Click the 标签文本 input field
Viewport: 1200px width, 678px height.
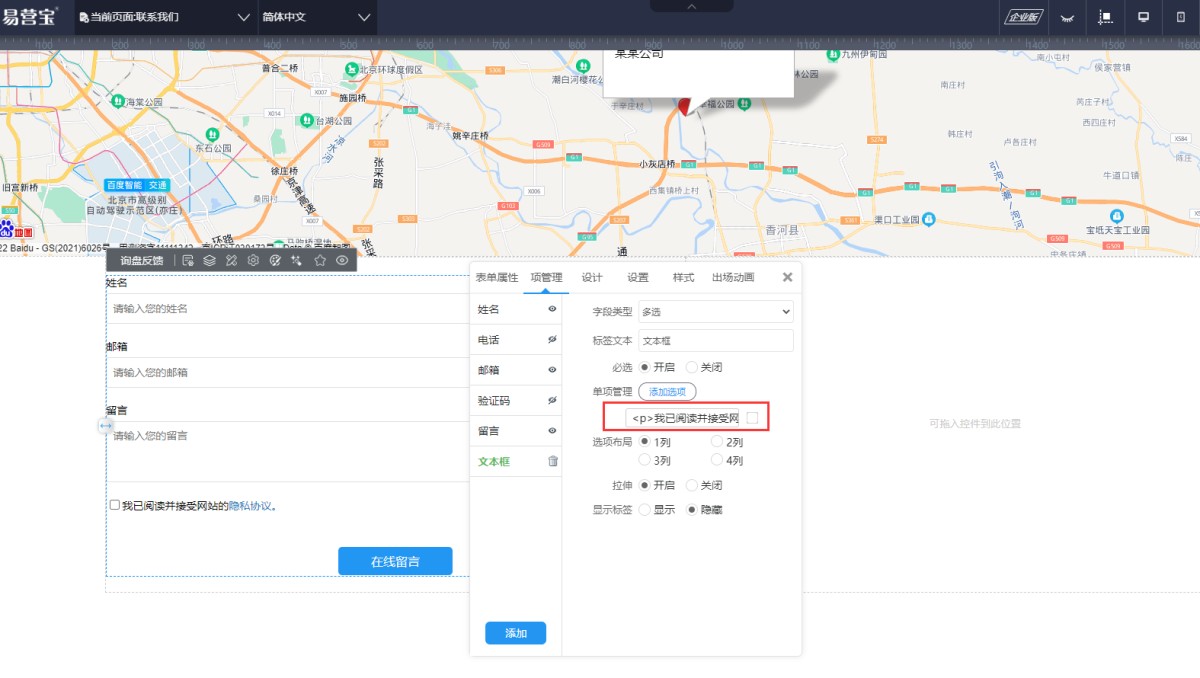pyautogui.click(x=715, y=341)
